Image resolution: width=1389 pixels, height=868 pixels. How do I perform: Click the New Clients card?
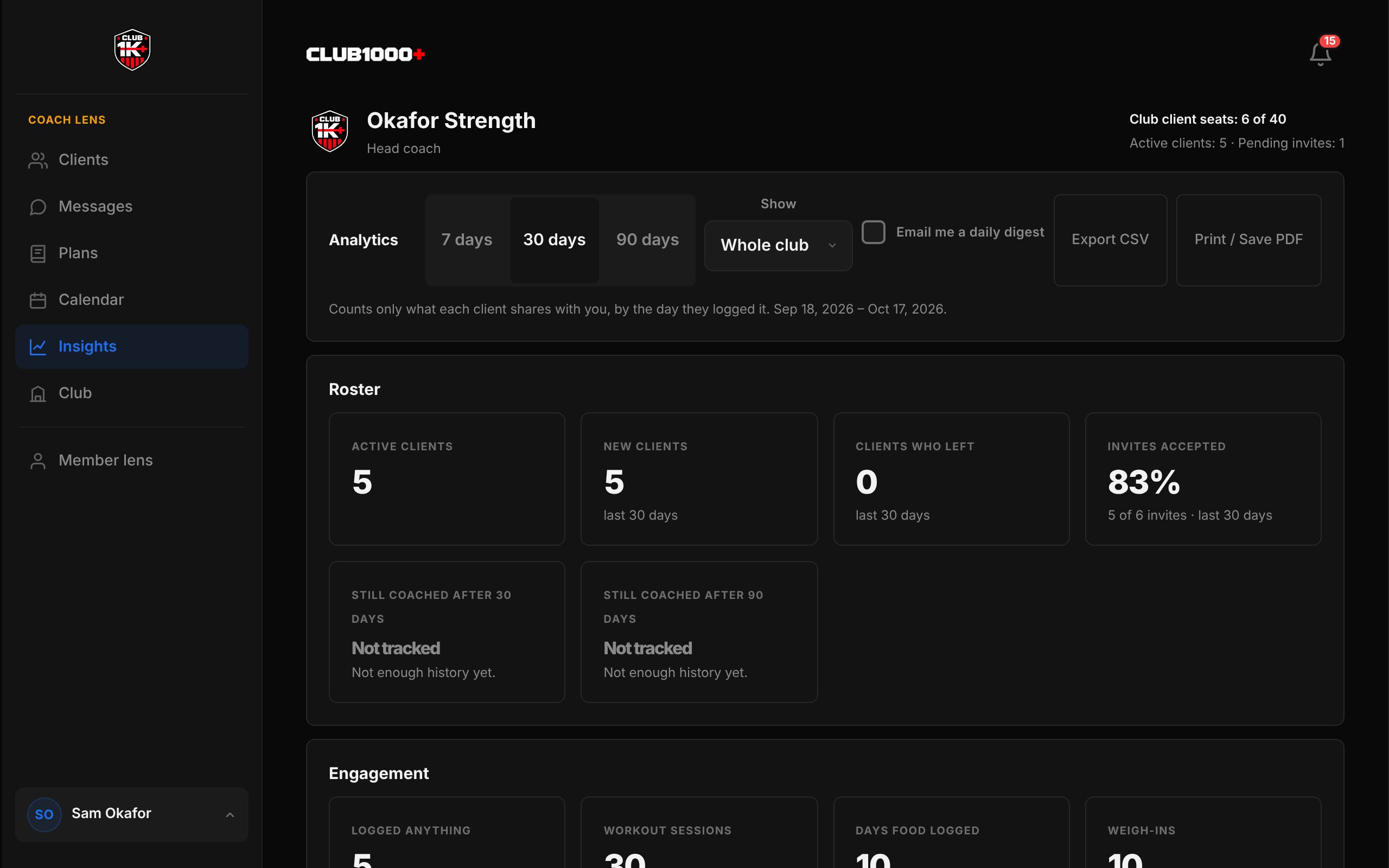[698, 479]
